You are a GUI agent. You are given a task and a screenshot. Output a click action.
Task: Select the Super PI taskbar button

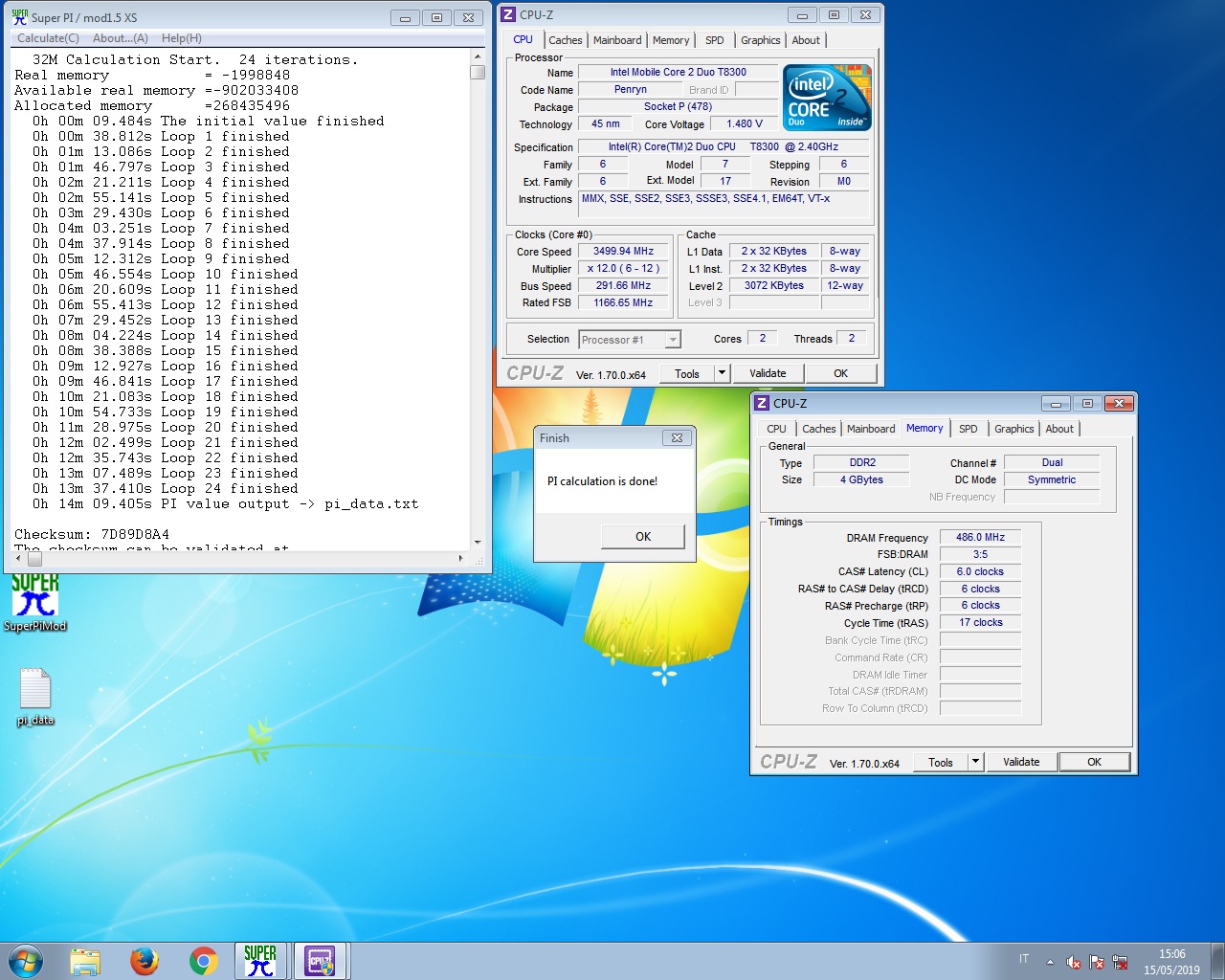click(x=260, y=961)
